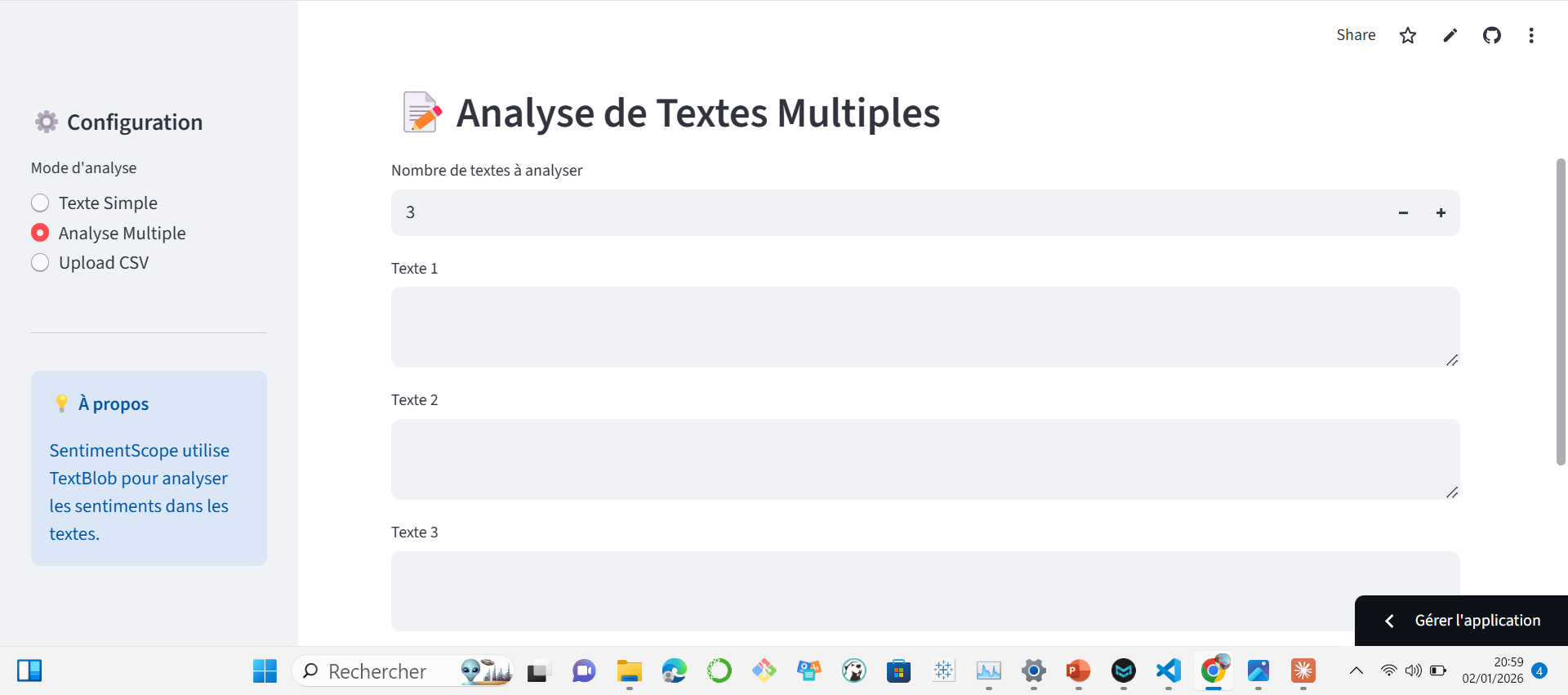
Task: Open the three-dot app menu
Action: point(1530,35)
